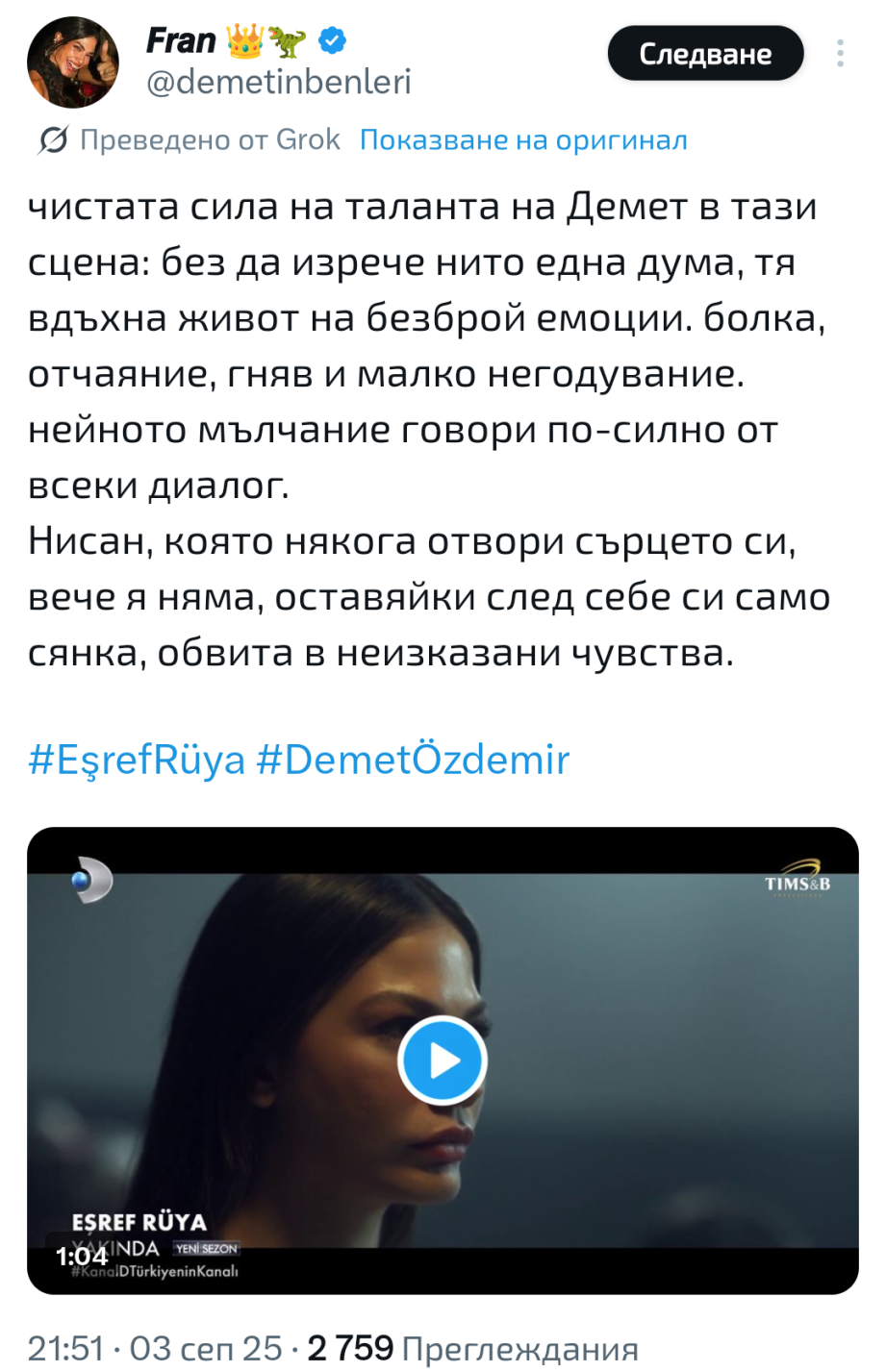The width and height of the screenshot is (886, 1372).
Task: Open Fran's profile picture
Action: coord(72,62)
